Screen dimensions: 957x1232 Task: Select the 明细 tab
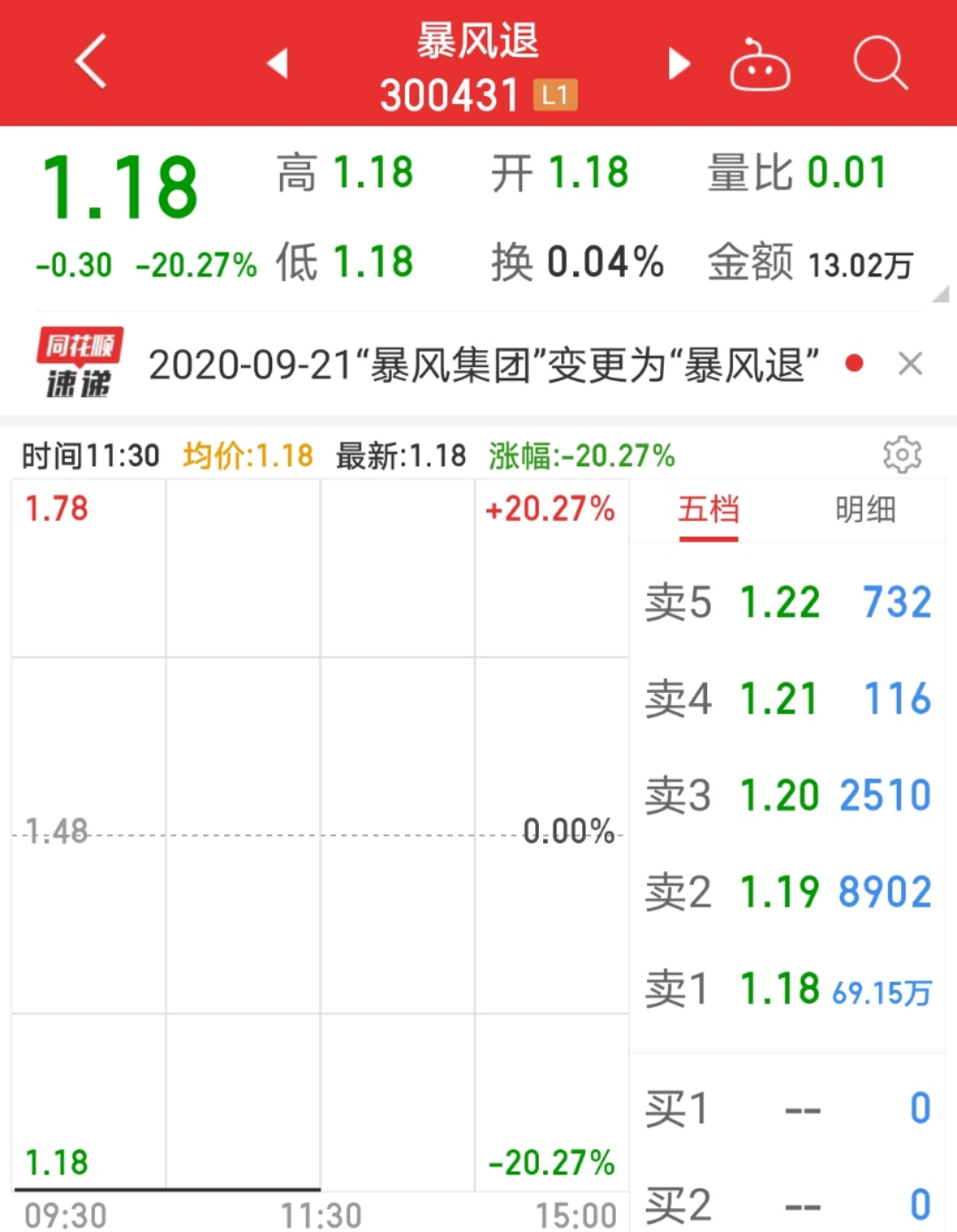coord(866,510)
